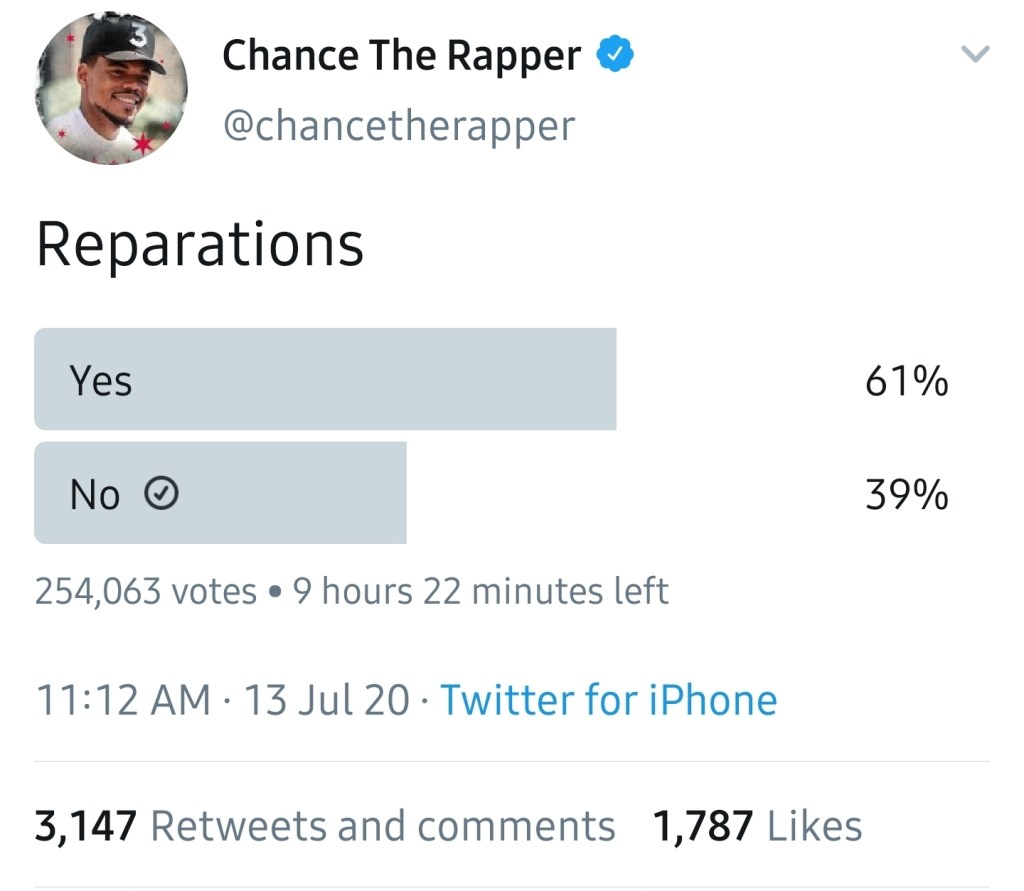Select the Yes poll option bar

pos(325,380)
